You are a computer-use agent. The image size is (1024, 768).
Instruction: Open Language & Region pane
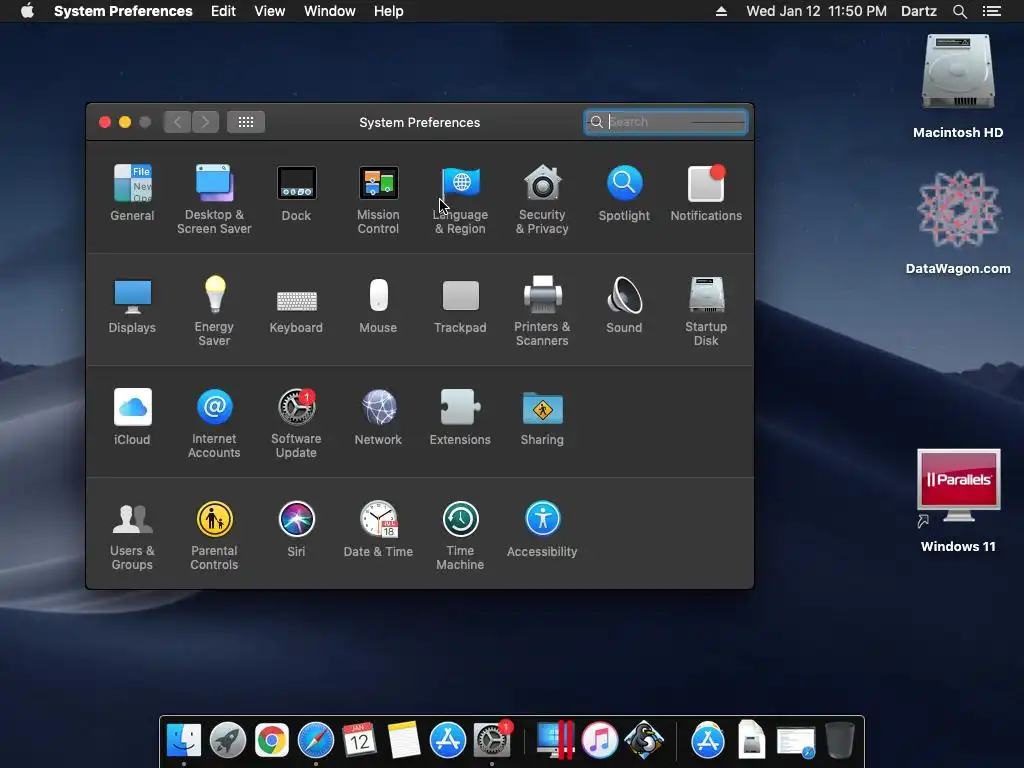460,199
